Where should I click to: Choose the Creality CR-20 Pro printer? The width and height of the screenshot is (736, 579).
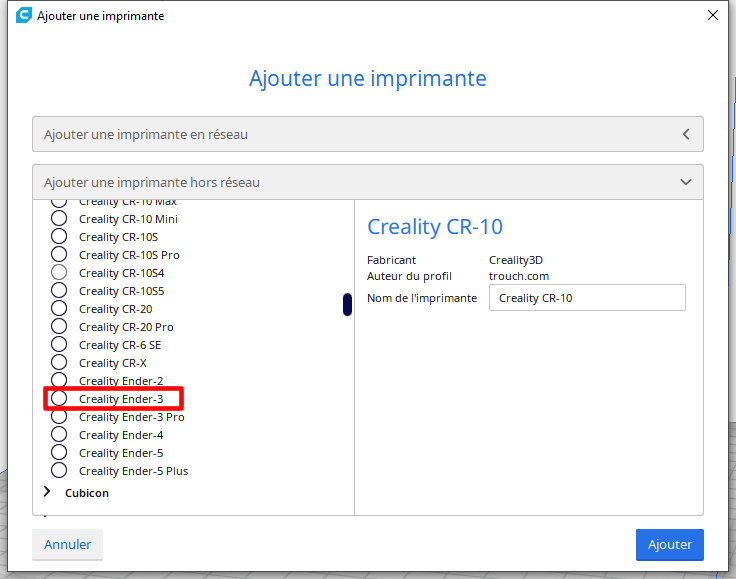pyautogui.click(x=59, y=327)
